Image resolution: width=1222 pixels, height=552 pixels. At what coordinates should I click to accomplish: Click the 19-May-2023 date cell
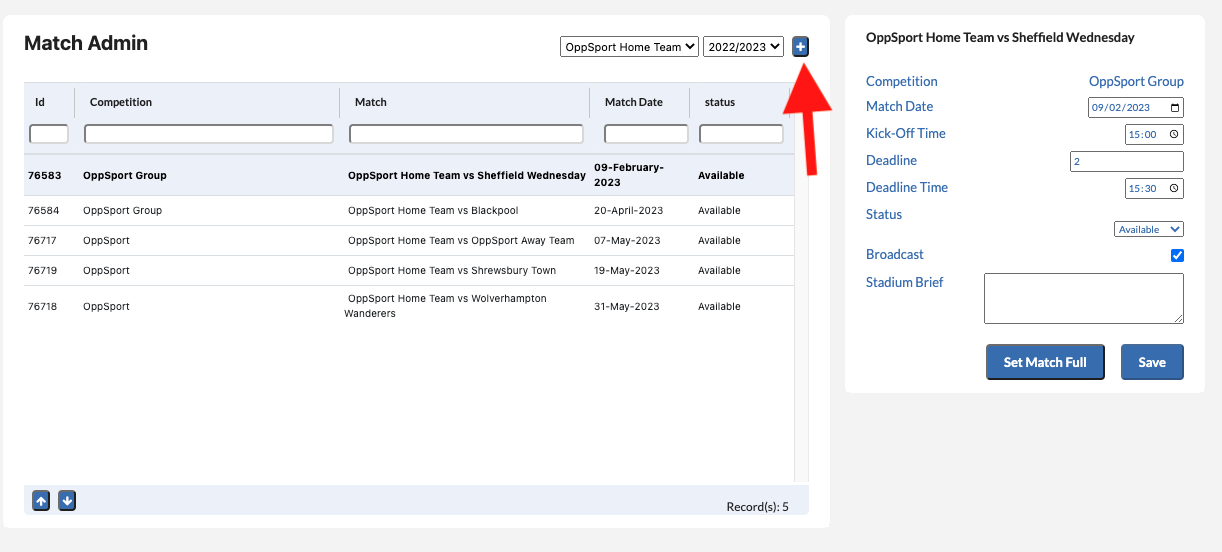(x=627, y=271)
